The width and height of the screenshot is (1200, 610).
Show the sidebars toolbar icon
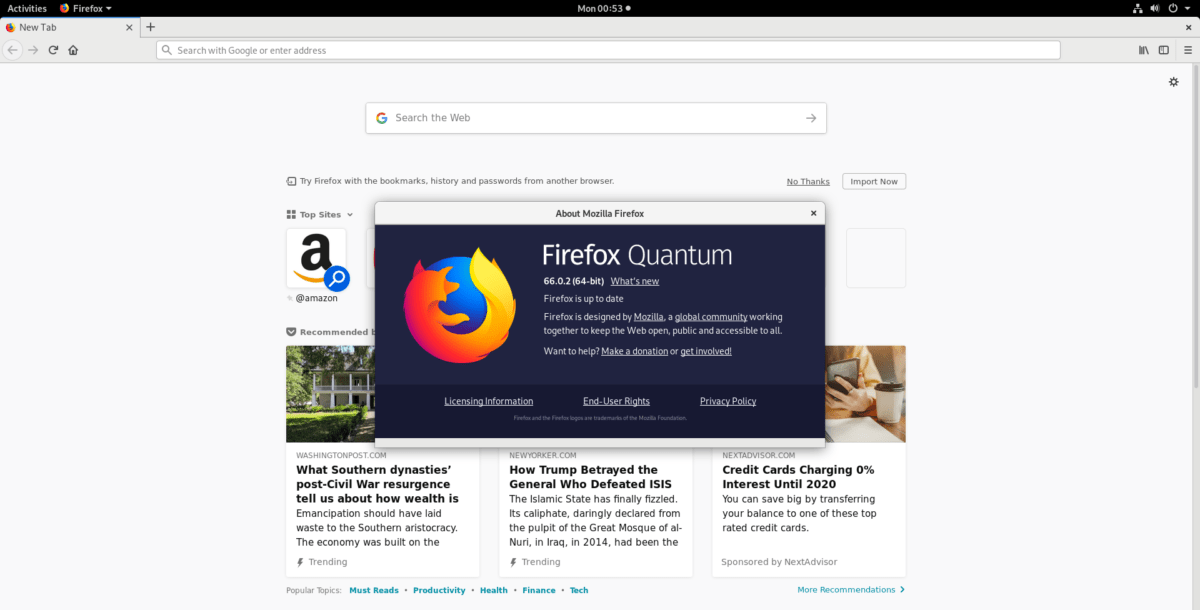[x=1163, y=50]
